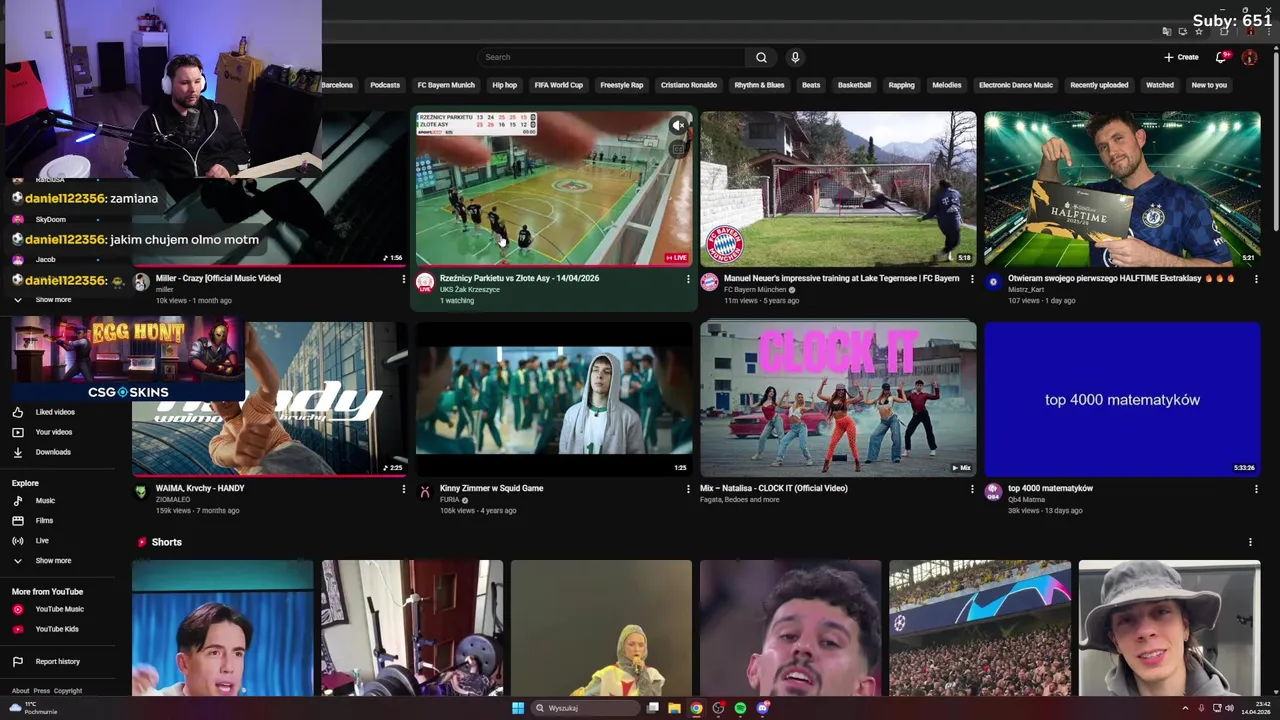Bookmark this page with the star icon
This screenshot has height=720, width=1280.
point(1199,31)
